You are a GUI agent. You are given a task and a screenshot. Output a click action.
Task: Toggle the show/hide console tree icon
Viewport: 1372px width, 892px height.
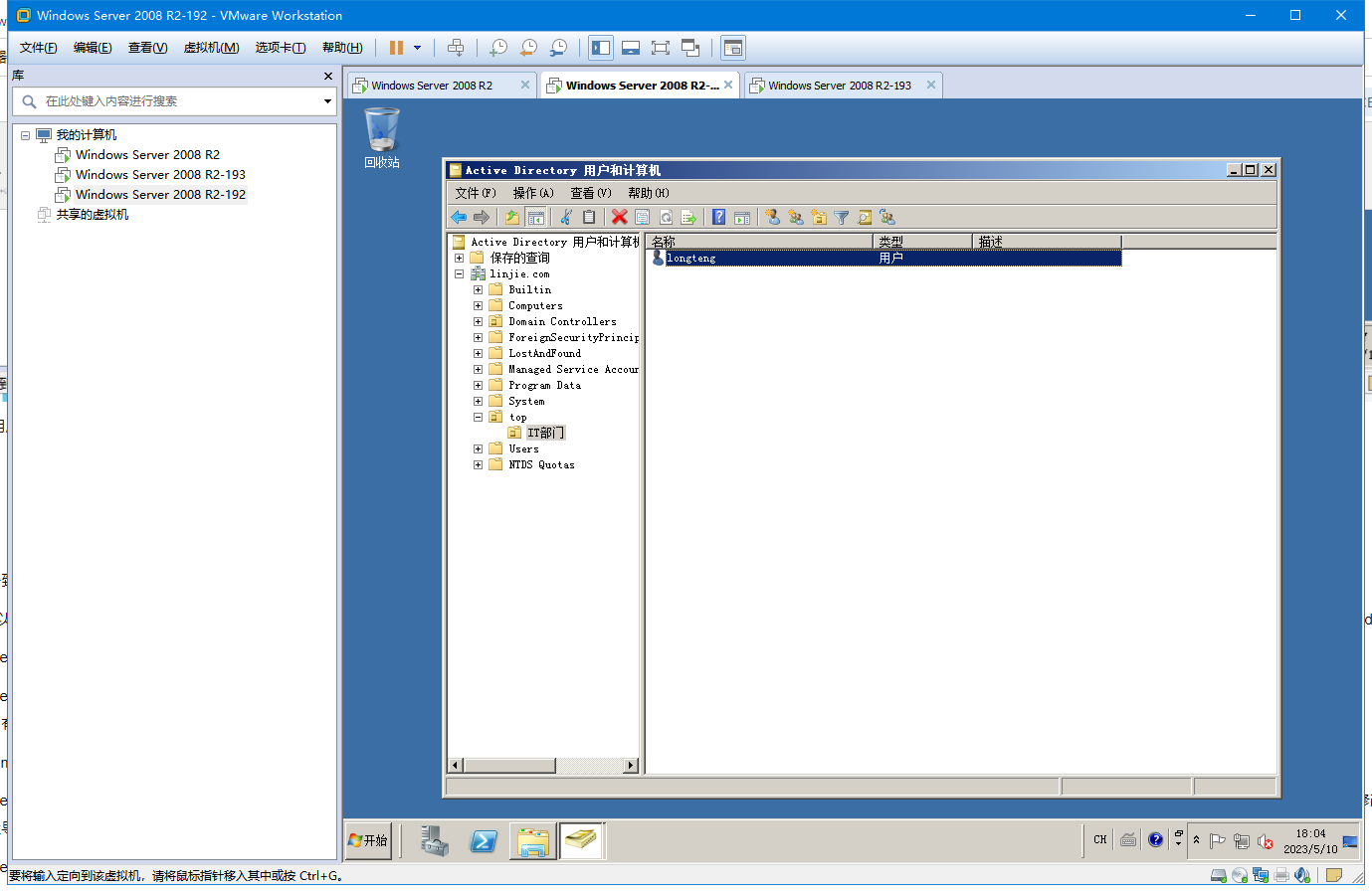[x=535, y=217]
